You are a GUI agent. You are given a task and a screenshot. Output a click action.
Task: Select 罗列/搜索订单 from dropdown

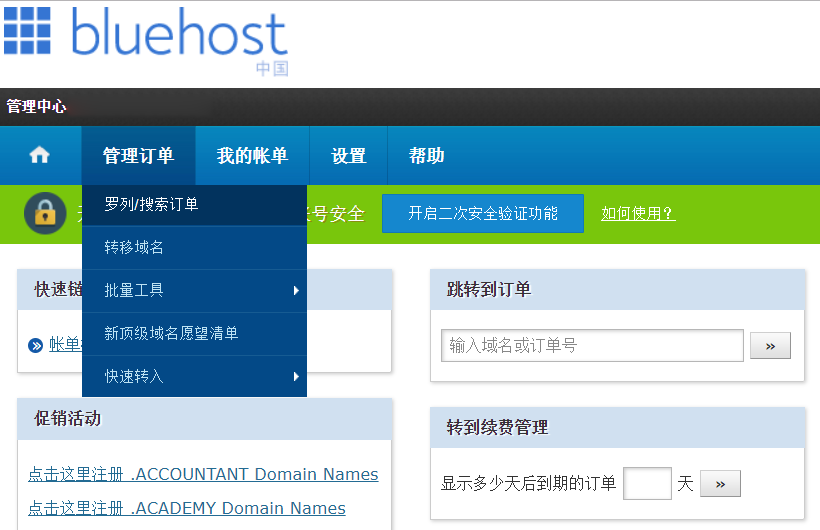195,205
